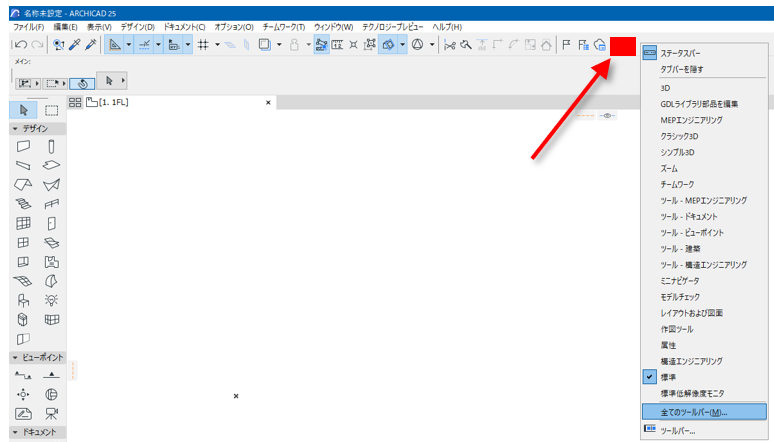This screenshot has height=442, width=774.
Task: Choose ツールバー... at the menu bottom
Action: (x=705, y=431)
